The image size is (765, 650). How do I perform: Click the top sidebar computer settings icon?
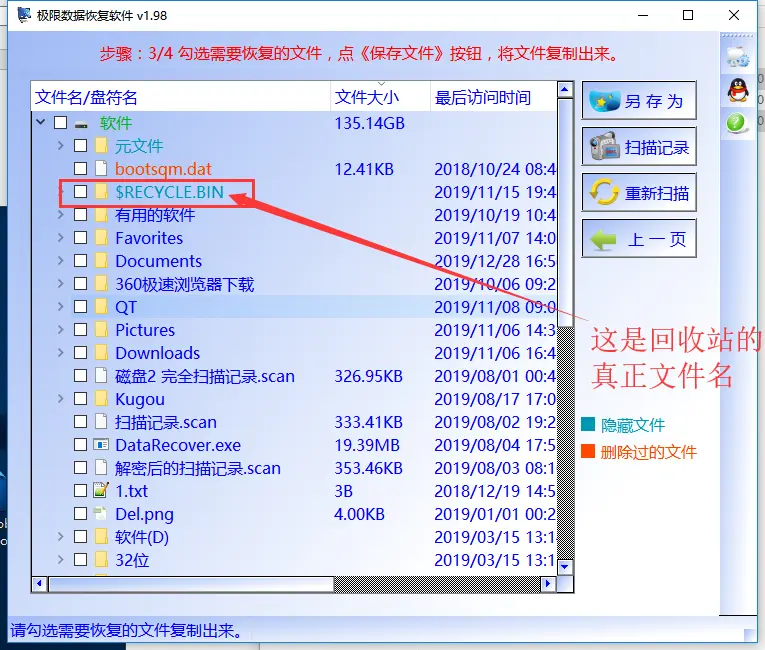[737, 57]
